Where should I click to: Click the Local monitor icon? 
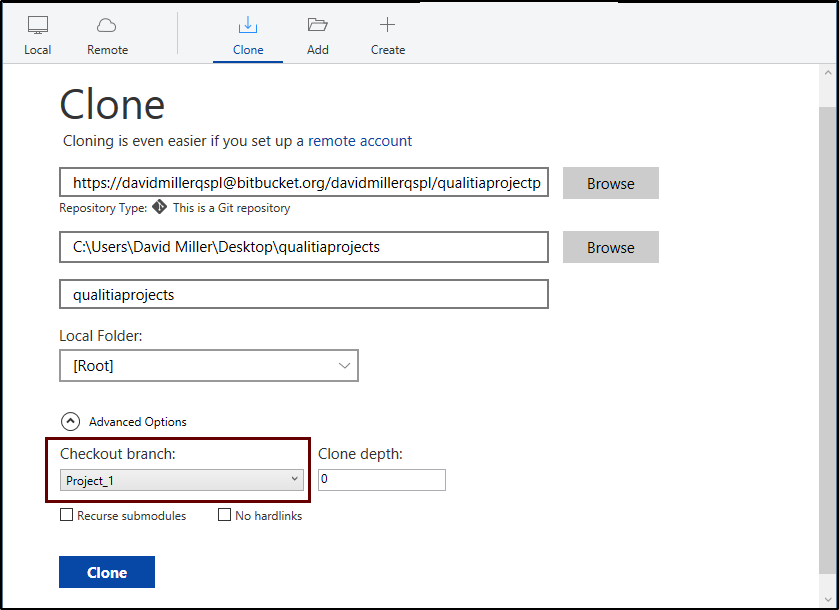coord(38,26)
